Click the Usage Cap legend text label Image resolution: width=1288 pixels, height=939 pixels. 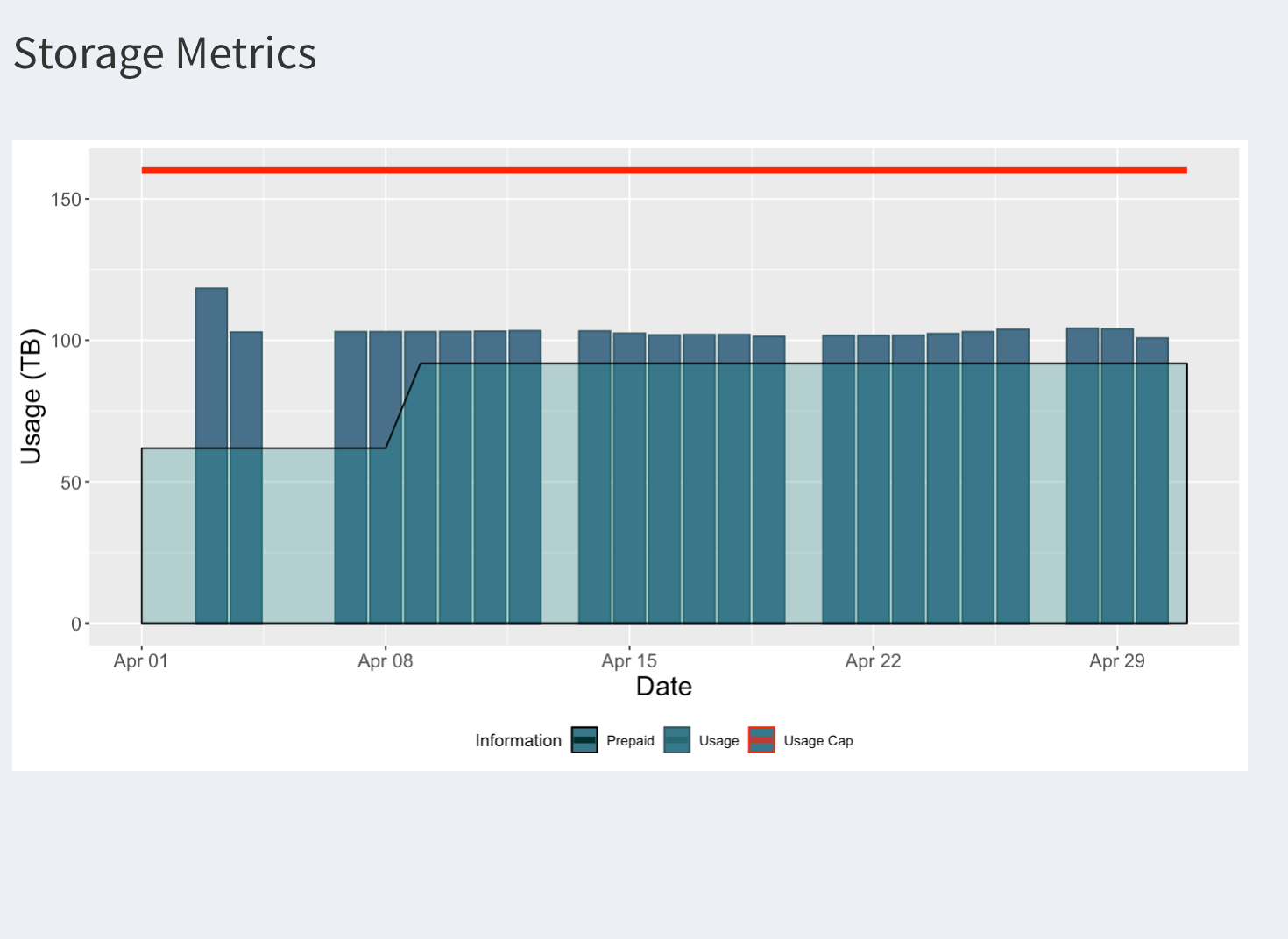tap(818, 741)
